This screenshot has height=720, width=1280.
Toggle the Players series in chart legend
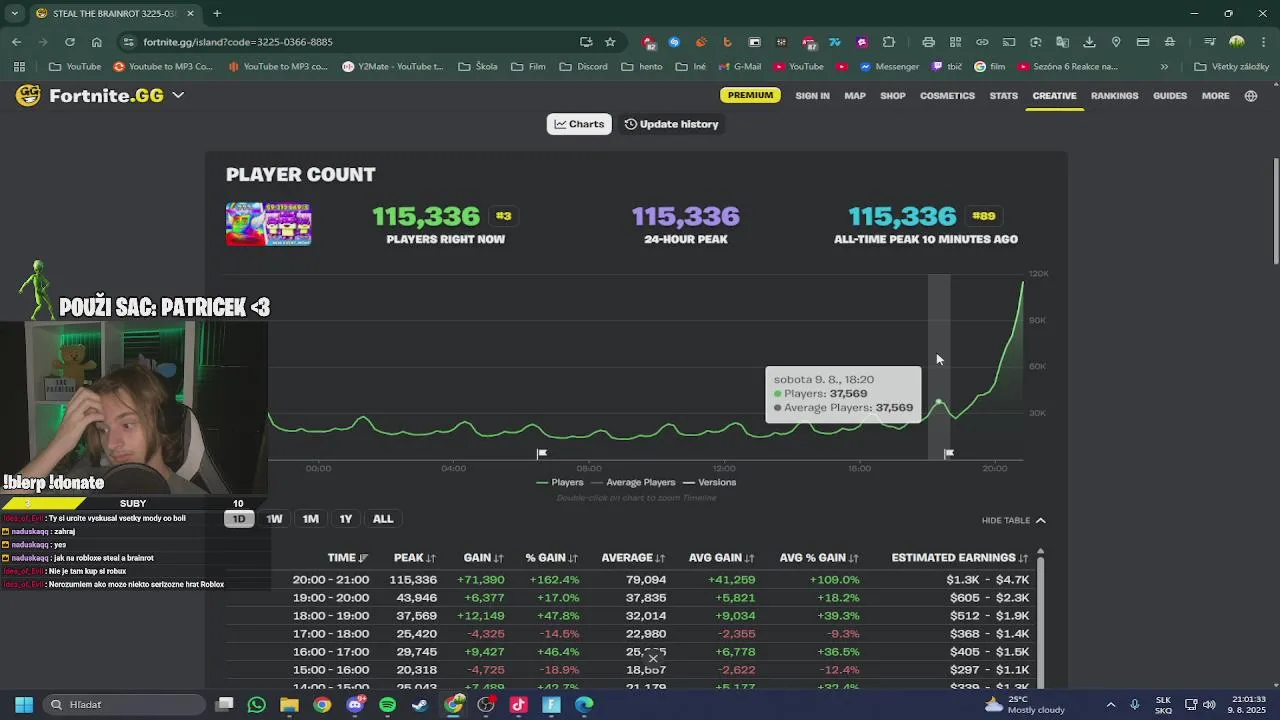pyautogui.click(x=560, y=482)
